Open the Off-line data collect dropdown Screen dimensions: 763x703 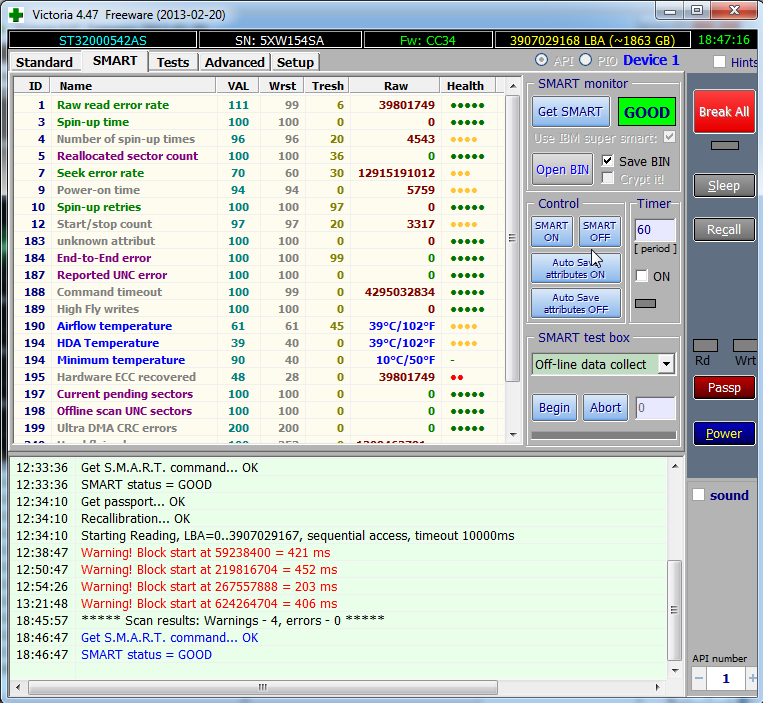[666, 364]
